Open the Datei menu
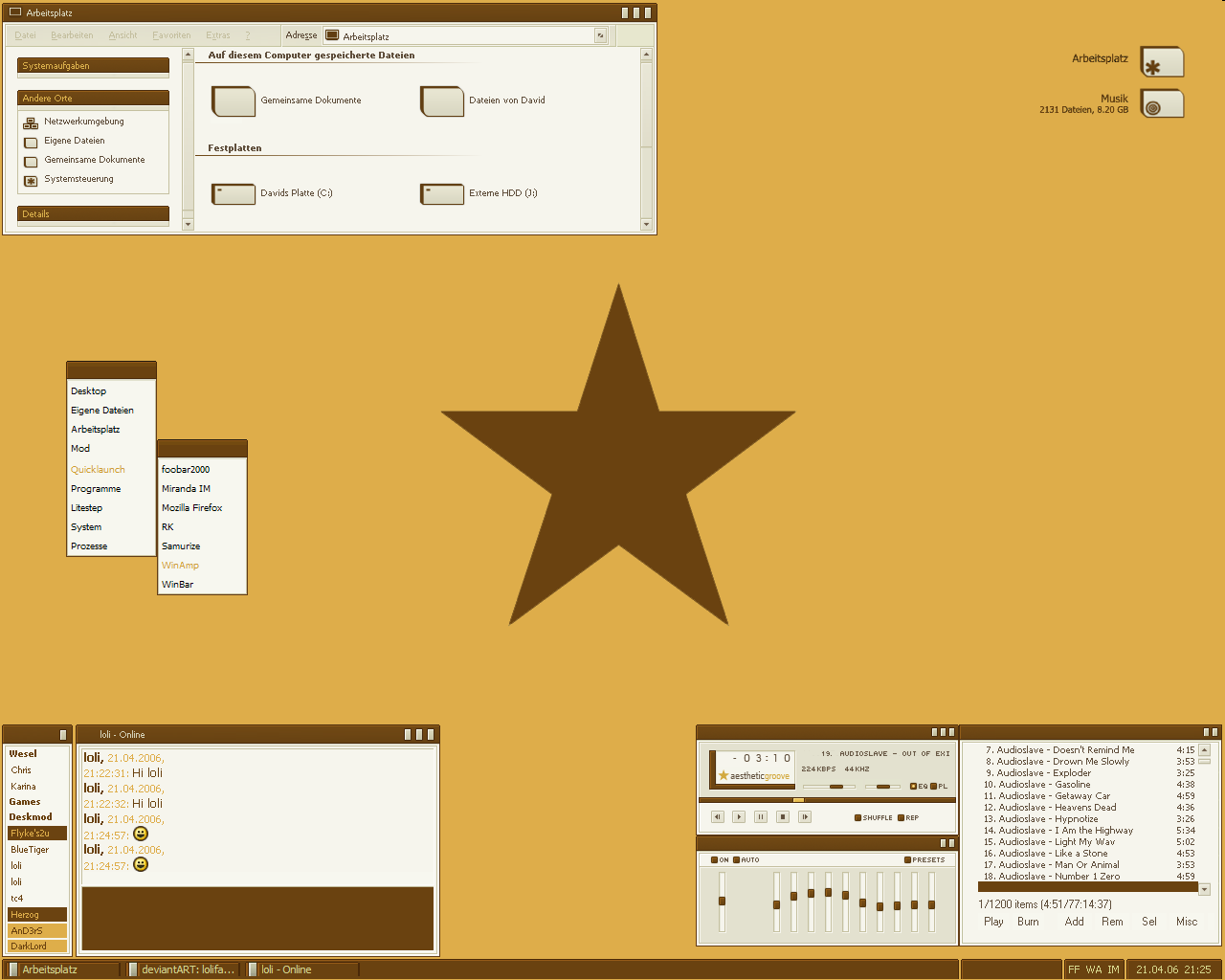This screenshot has height=980, width=1225. click(x=26, y=35)
